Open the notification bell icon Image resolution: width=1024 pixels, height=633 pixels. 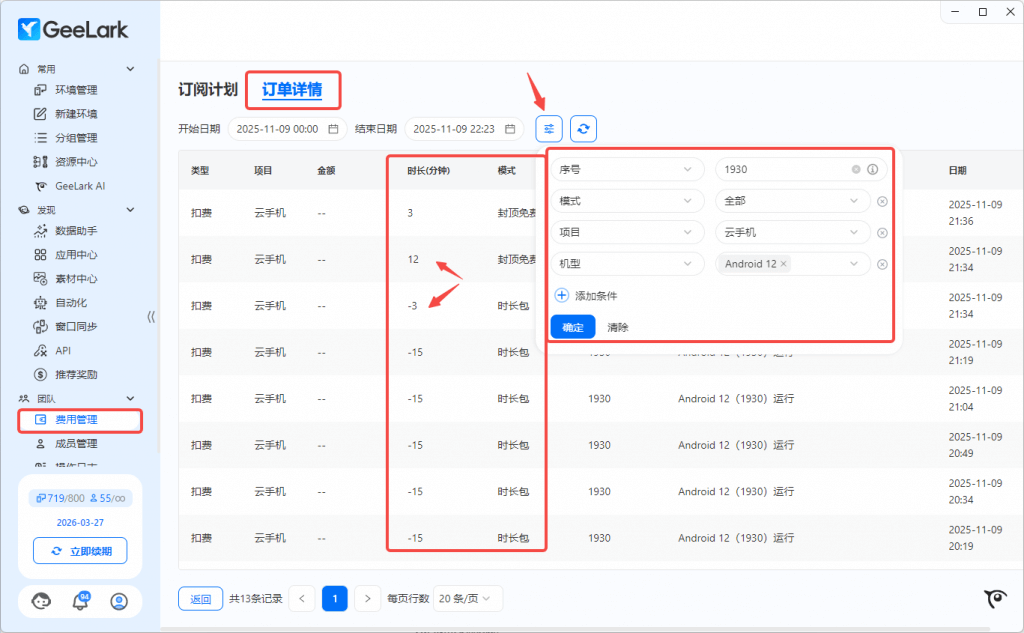click(x=80, y=601)
